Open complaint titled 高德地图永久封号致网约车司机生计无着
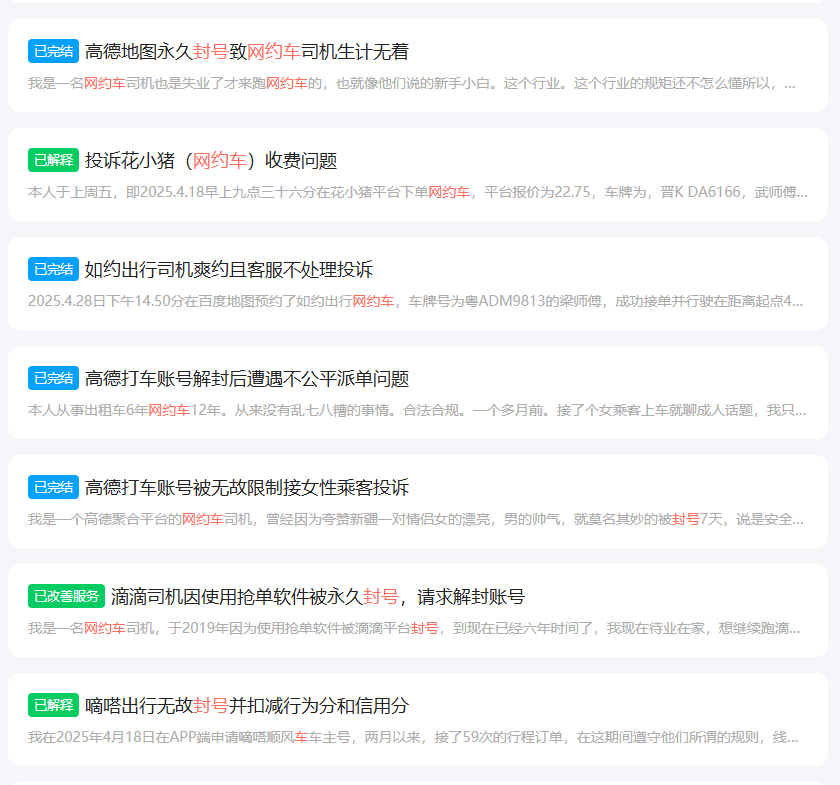The image size is (840, 785). click(x=247, y=51)
